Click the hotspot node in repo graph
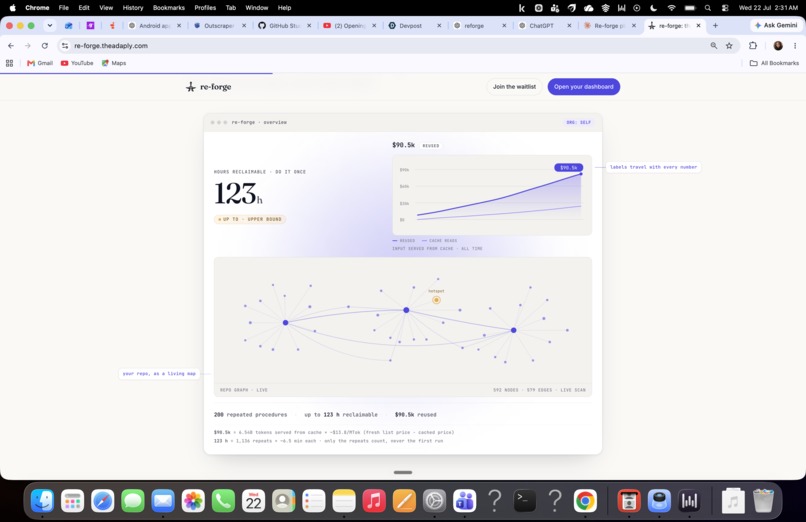806x522 pixels. coord(436,300)
